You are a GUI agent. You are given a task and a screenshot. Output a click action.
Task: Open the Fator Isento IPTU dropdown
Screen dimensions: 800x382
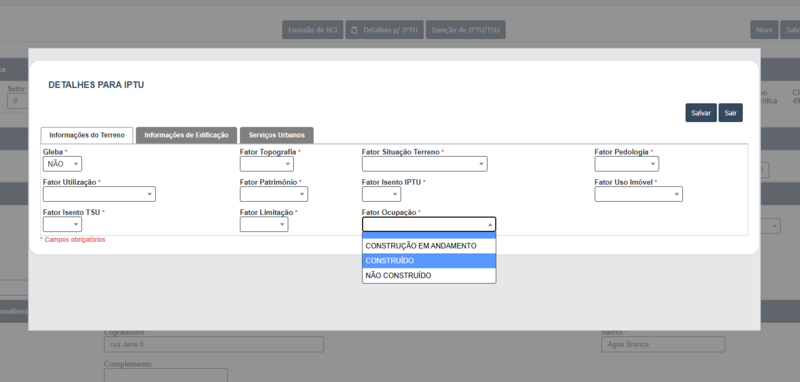(x=382, y=194)
